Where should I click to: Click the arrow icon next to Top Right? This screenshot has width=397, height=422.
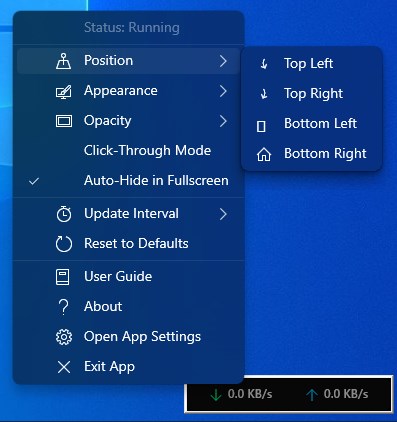pos(264,94)
